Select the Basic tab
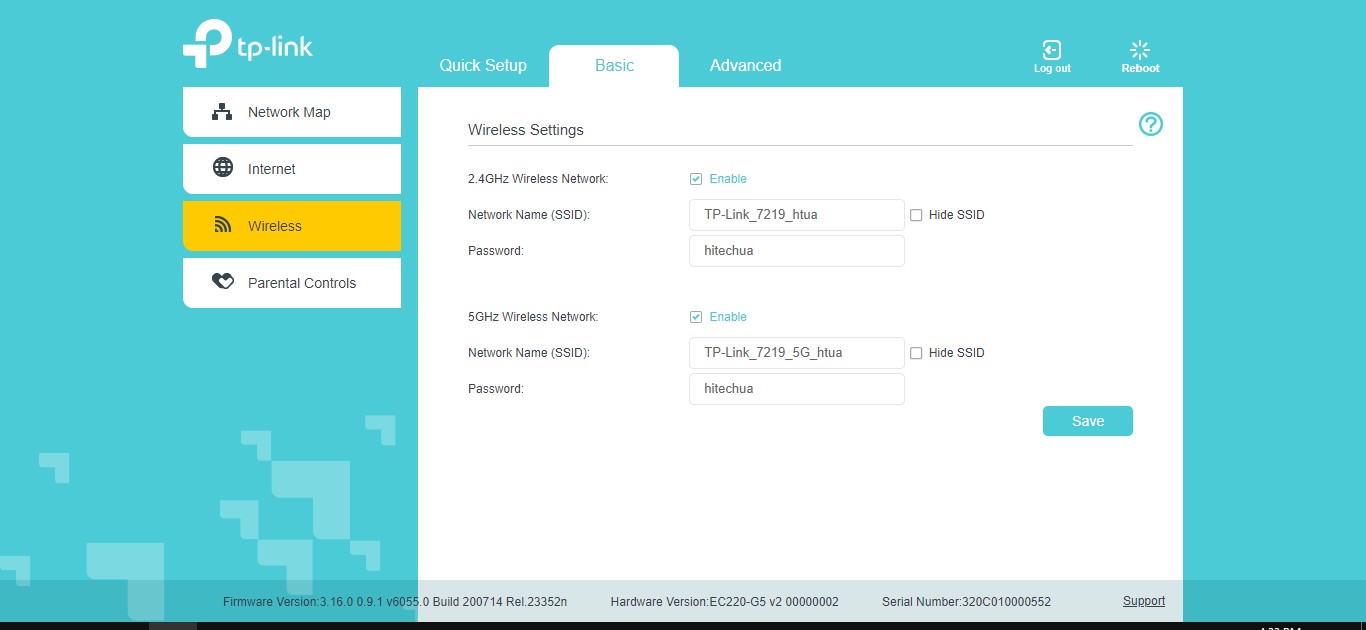This screenshot has height=630, width=1366. tap(614, 66)
